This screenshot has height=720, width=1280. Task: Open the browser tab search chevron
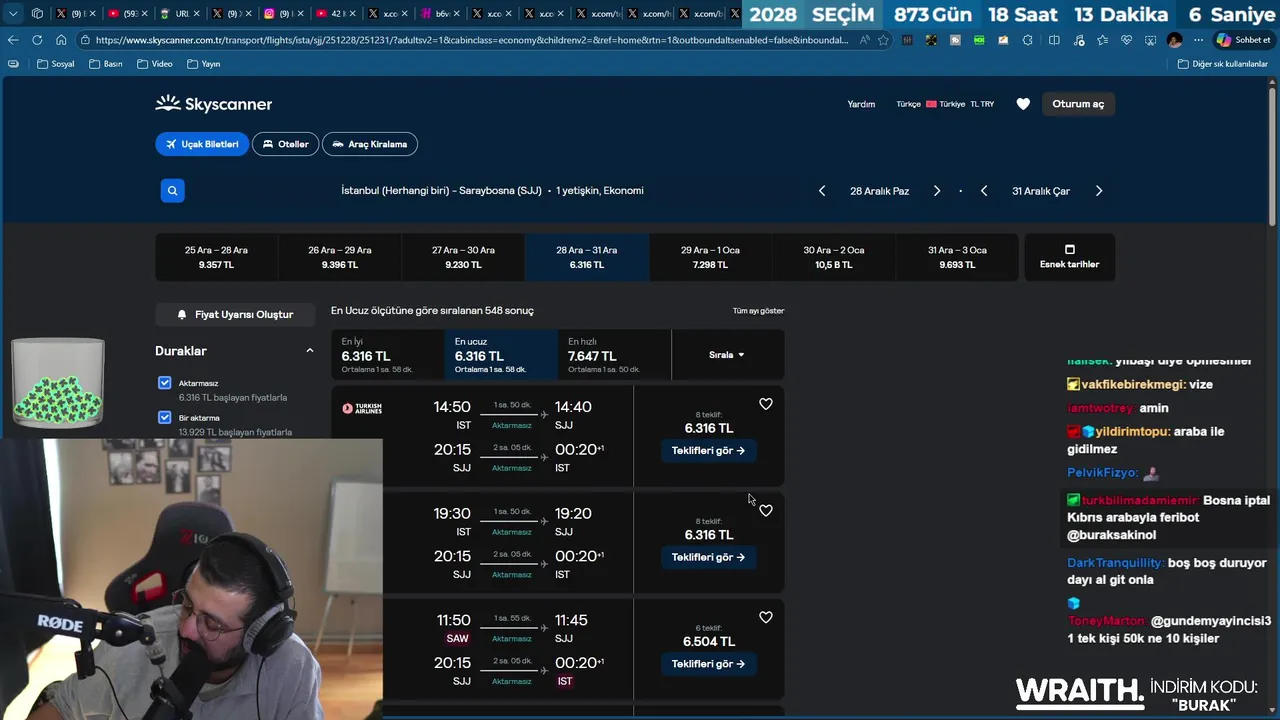click(x=13, y=14)
